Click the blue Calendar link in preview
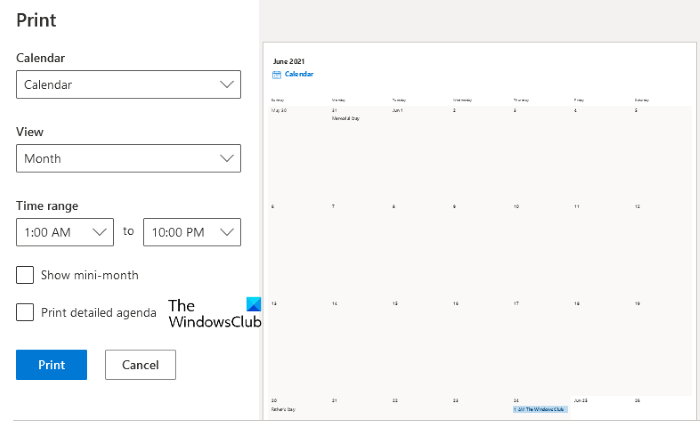The height and width of the screenshot is (421, 700). 299,74
